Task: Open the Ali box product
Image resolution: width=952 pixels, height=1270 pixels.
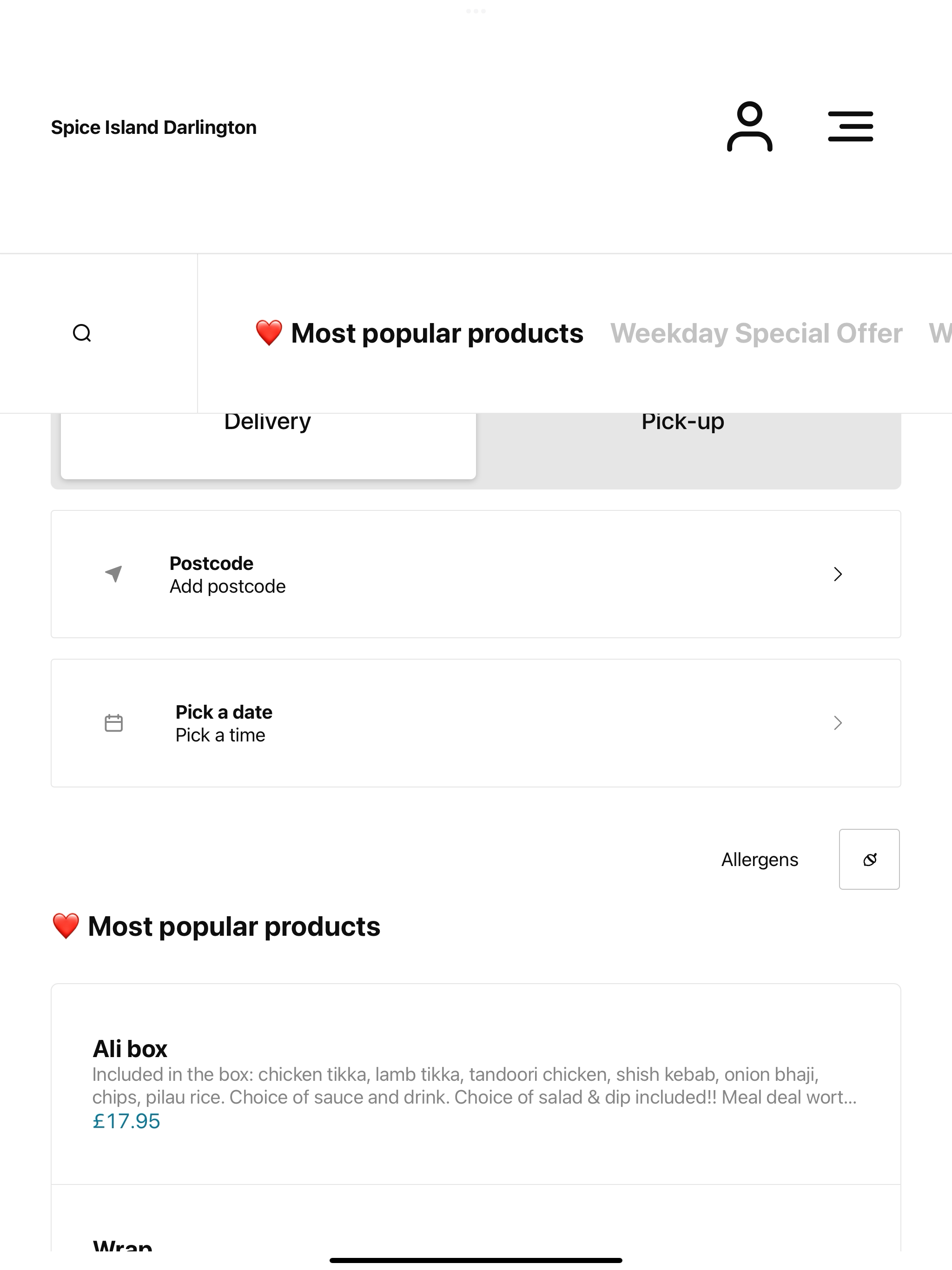Action: click(476, 1084)
